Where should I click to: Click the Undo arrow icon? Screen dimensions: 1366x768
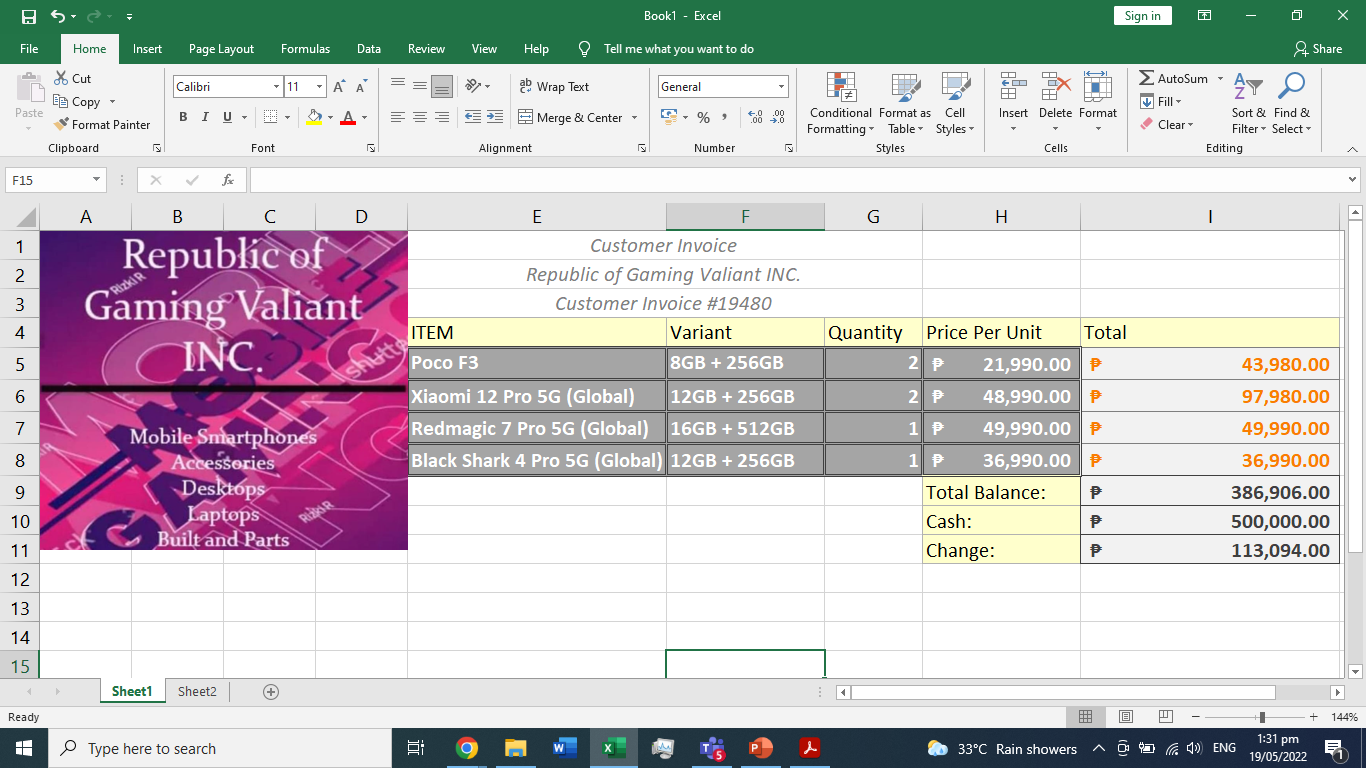tap(57, 16)
